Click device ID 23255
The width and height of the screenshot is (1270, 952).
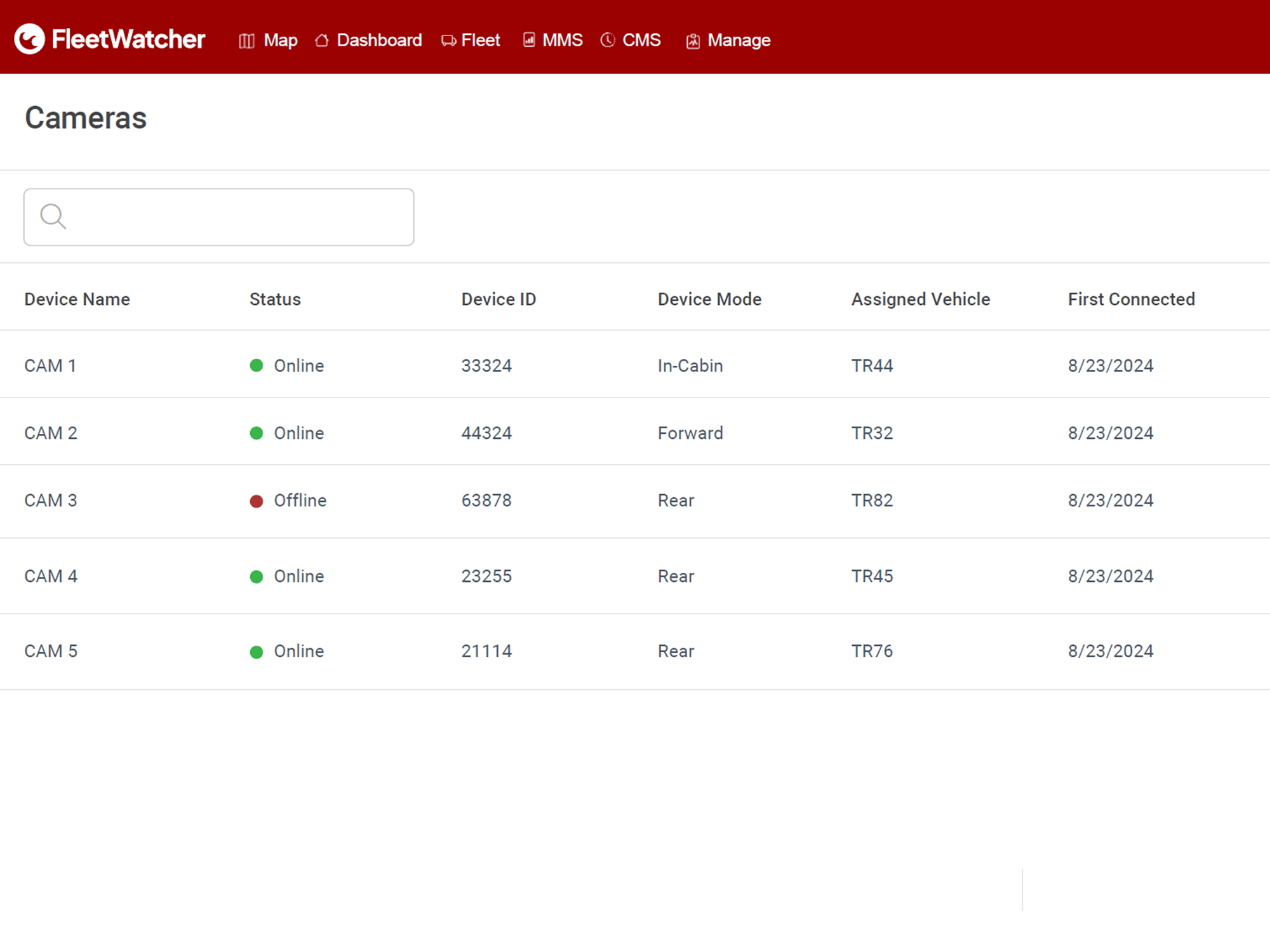486,576
